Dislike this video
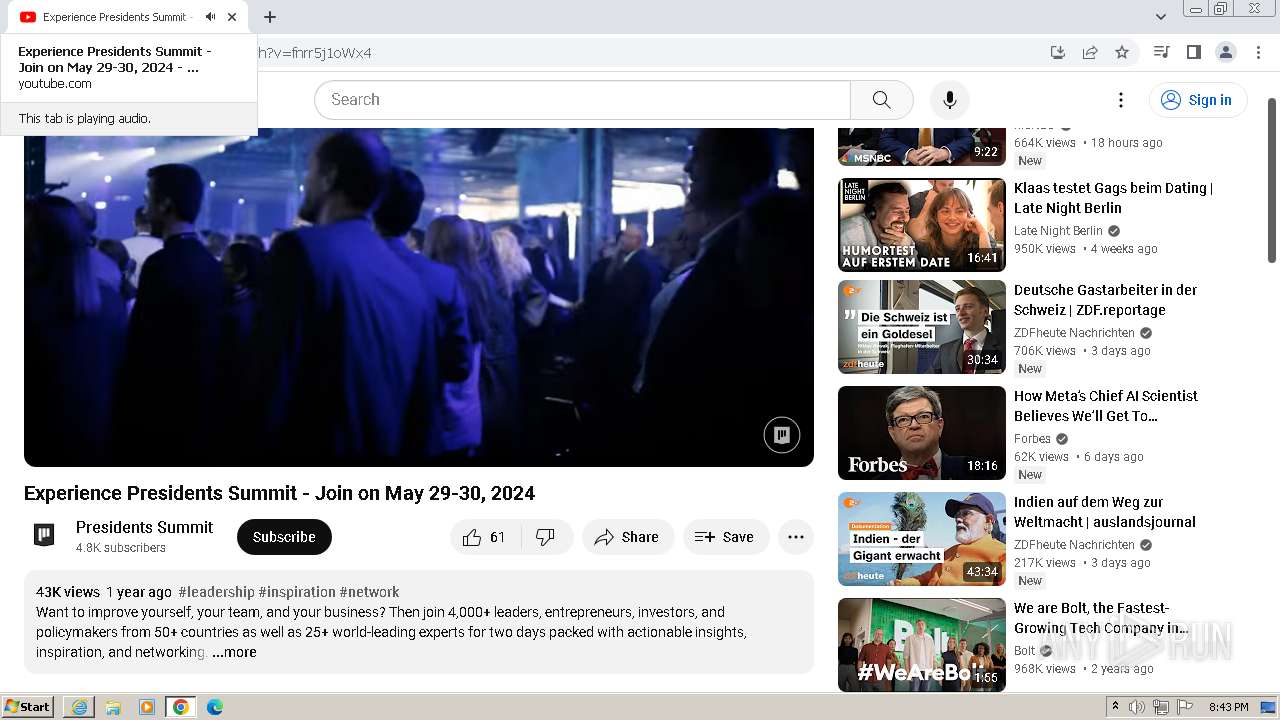The image size is (1280, 720). point(546,537)
